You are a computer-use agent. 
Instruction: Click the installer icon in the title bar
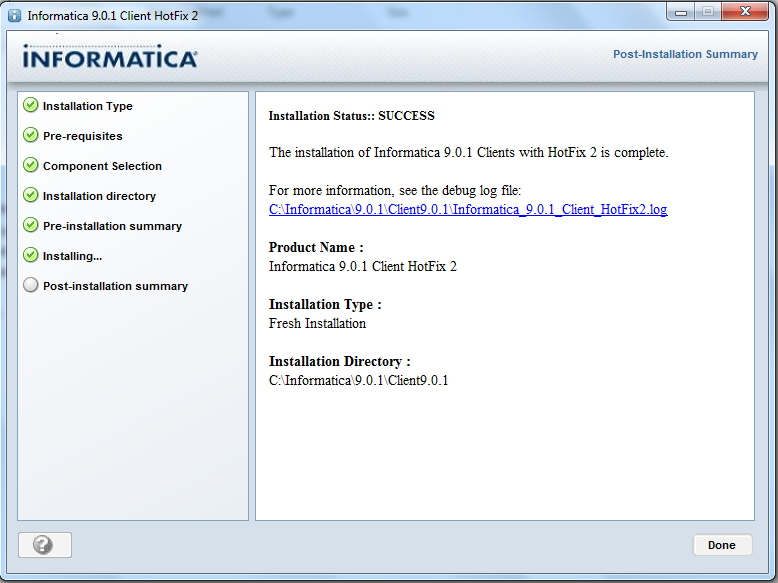point(14,15)
